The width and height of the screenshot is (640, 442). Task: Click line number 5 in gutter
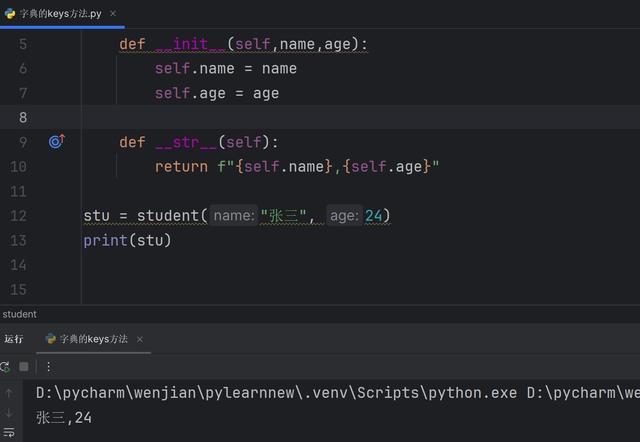pos(23,44)
